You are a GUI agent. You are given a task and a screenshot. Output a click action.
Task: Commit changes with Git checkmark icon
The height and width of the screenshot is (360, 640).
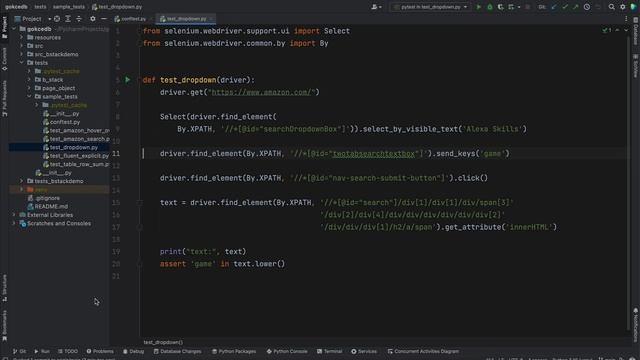point(565,7)
